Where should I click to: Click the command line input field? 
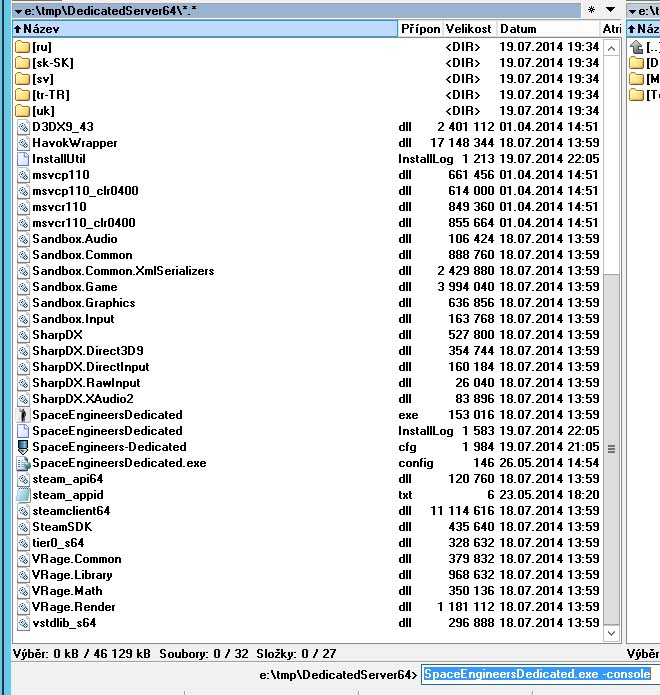coord(540,674)
